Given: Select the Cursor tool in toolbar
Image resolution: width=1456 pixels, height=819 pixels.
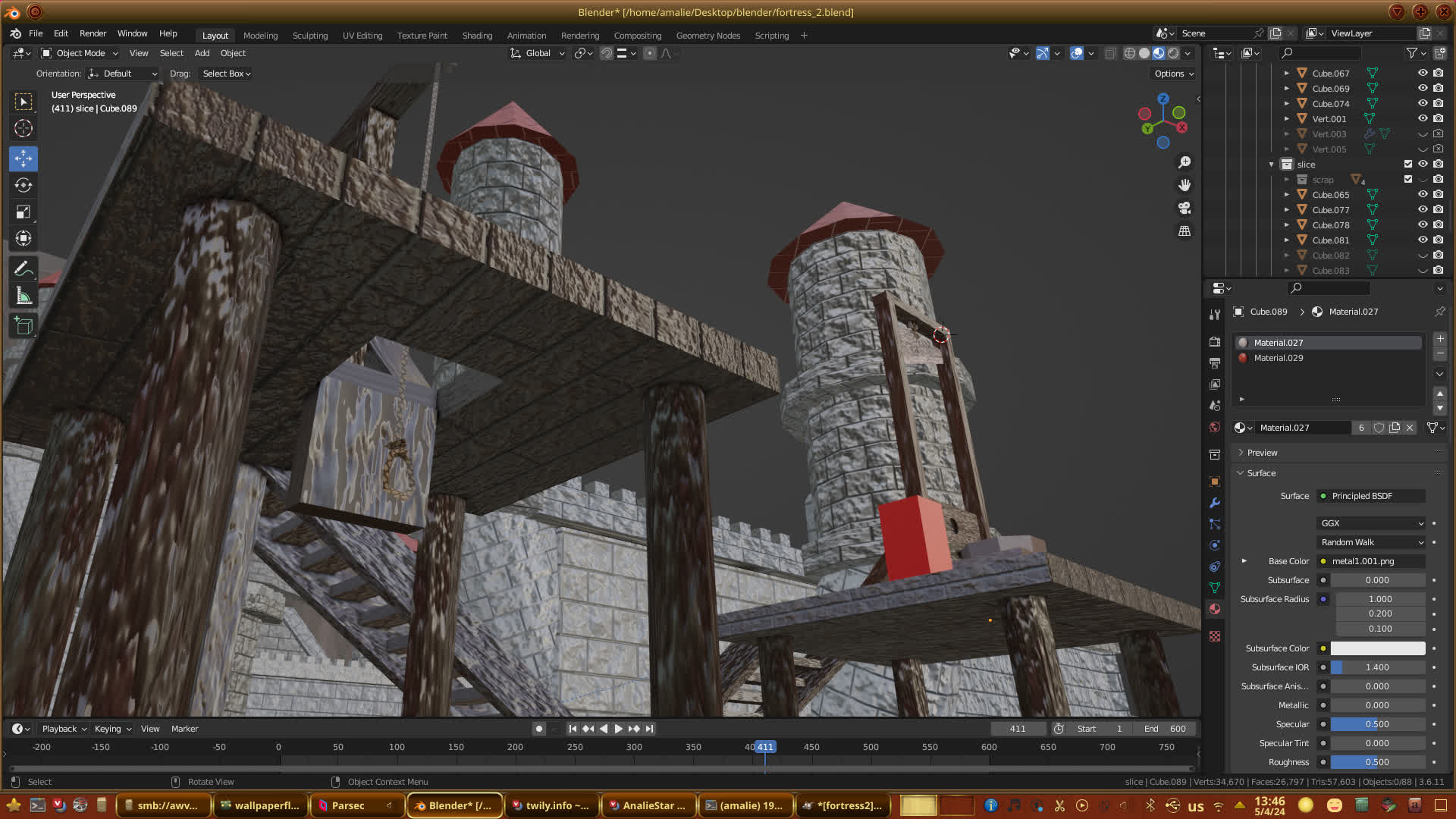Looking at the screenshot, I should pyautogui.click(x=24, y=128).
